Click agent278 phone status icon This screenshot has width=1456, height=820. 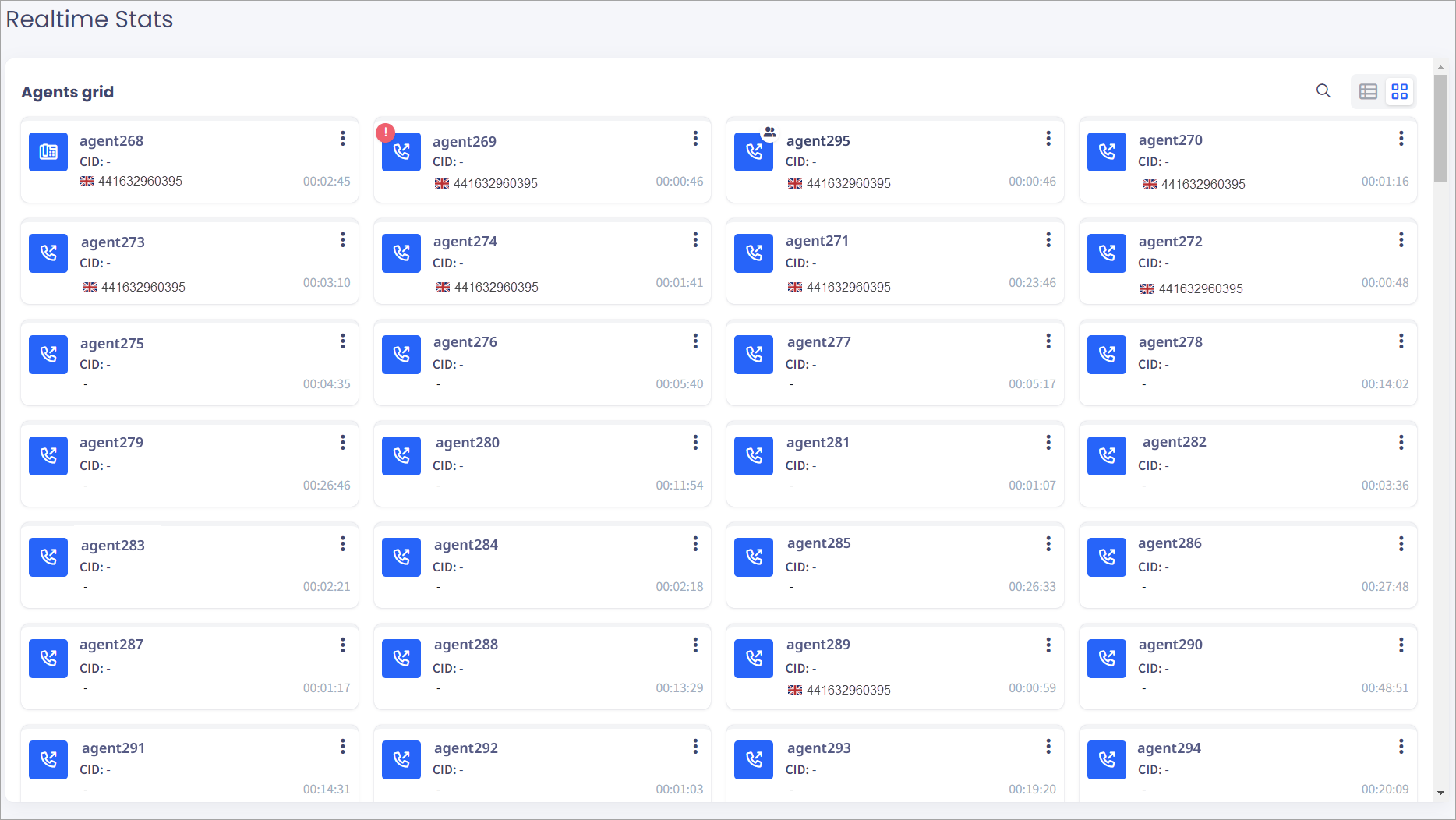click(x=1107, y=355)
